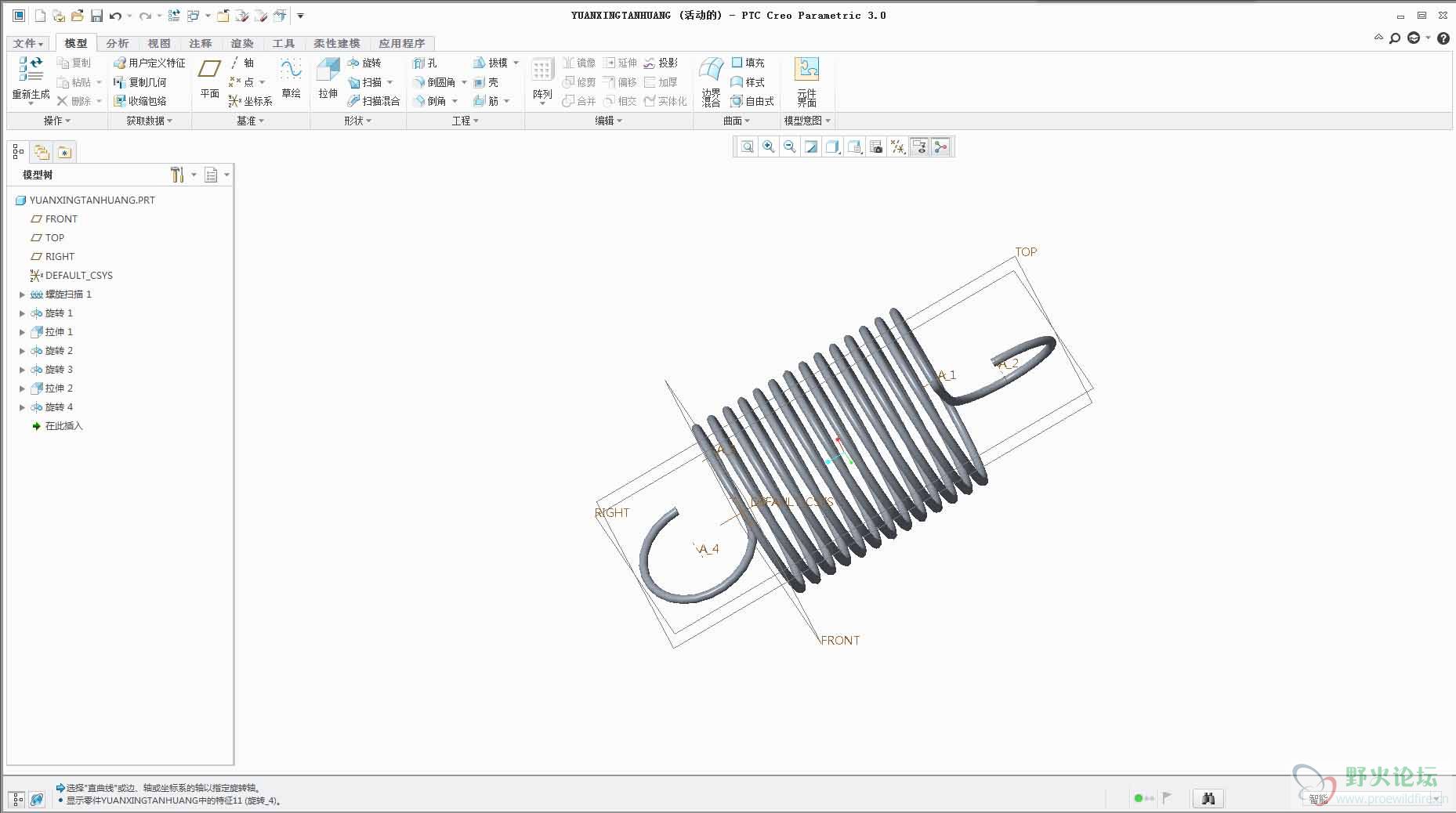Switch to the 渲染 ribbon tab
The width and height of the screenshot is (1456, 813).
pyautogui.click(x=242, y=43)
